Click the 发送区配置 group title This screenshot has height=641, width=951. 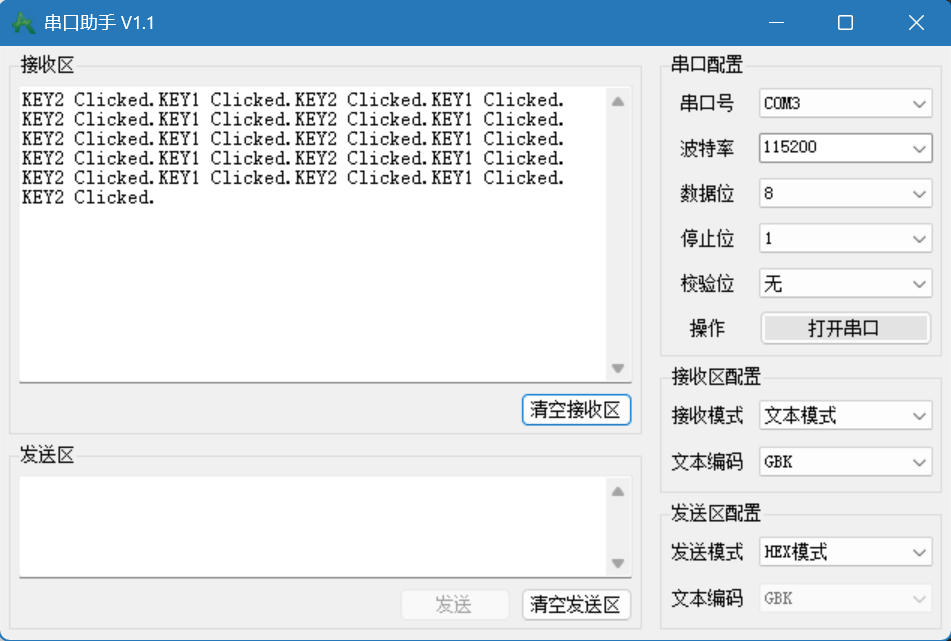point(716,513)
